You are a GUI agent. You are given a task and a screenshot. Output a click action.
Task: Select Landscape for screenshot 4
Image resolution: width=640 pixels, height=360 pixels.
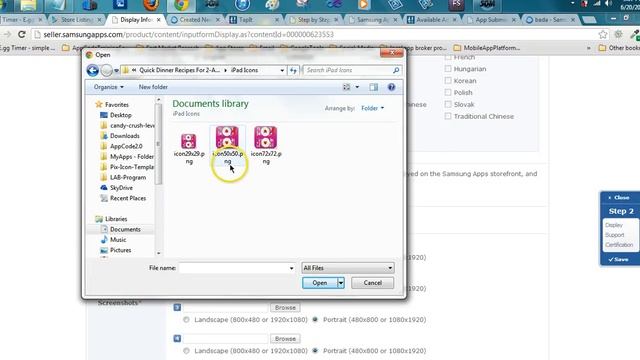[187, 351]
